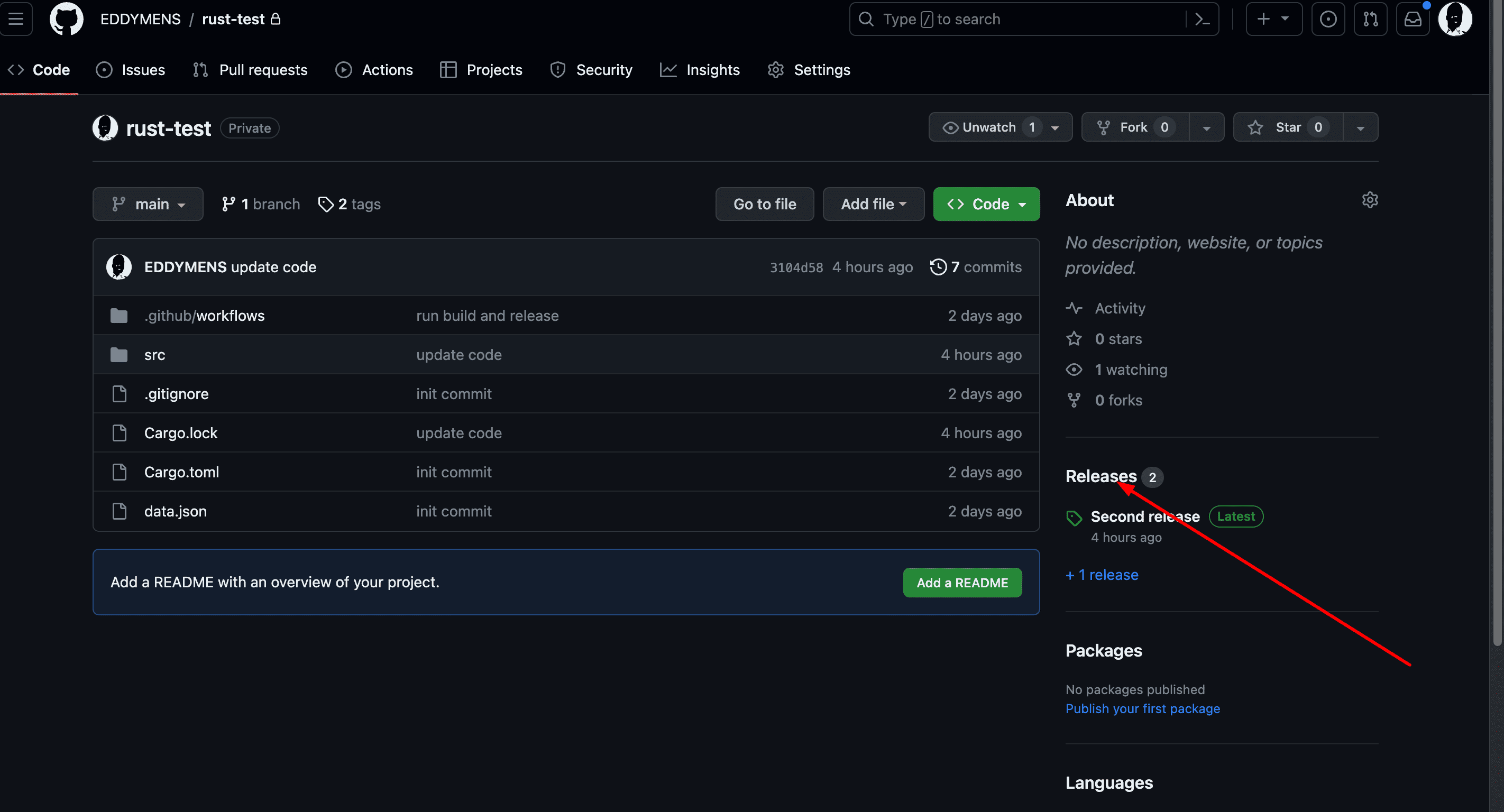Open the .github/workflows folder
1504x812 pixels.
pos(204,316)
